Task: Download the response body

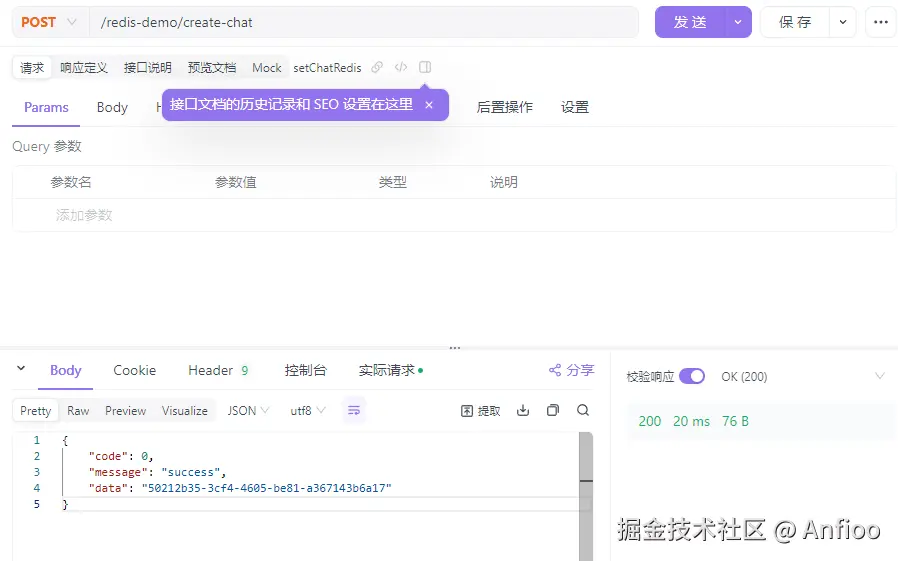Action: click(x=523, y=410)
